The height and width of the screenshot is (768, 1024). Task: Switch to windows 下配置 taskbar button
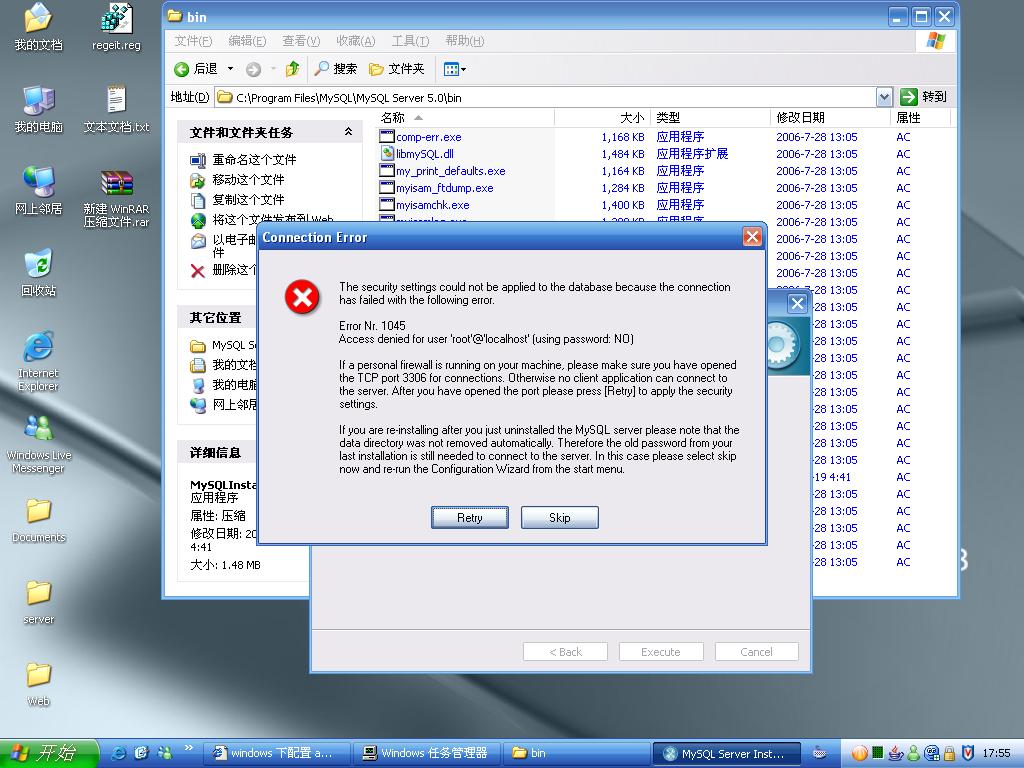[277, 753]
